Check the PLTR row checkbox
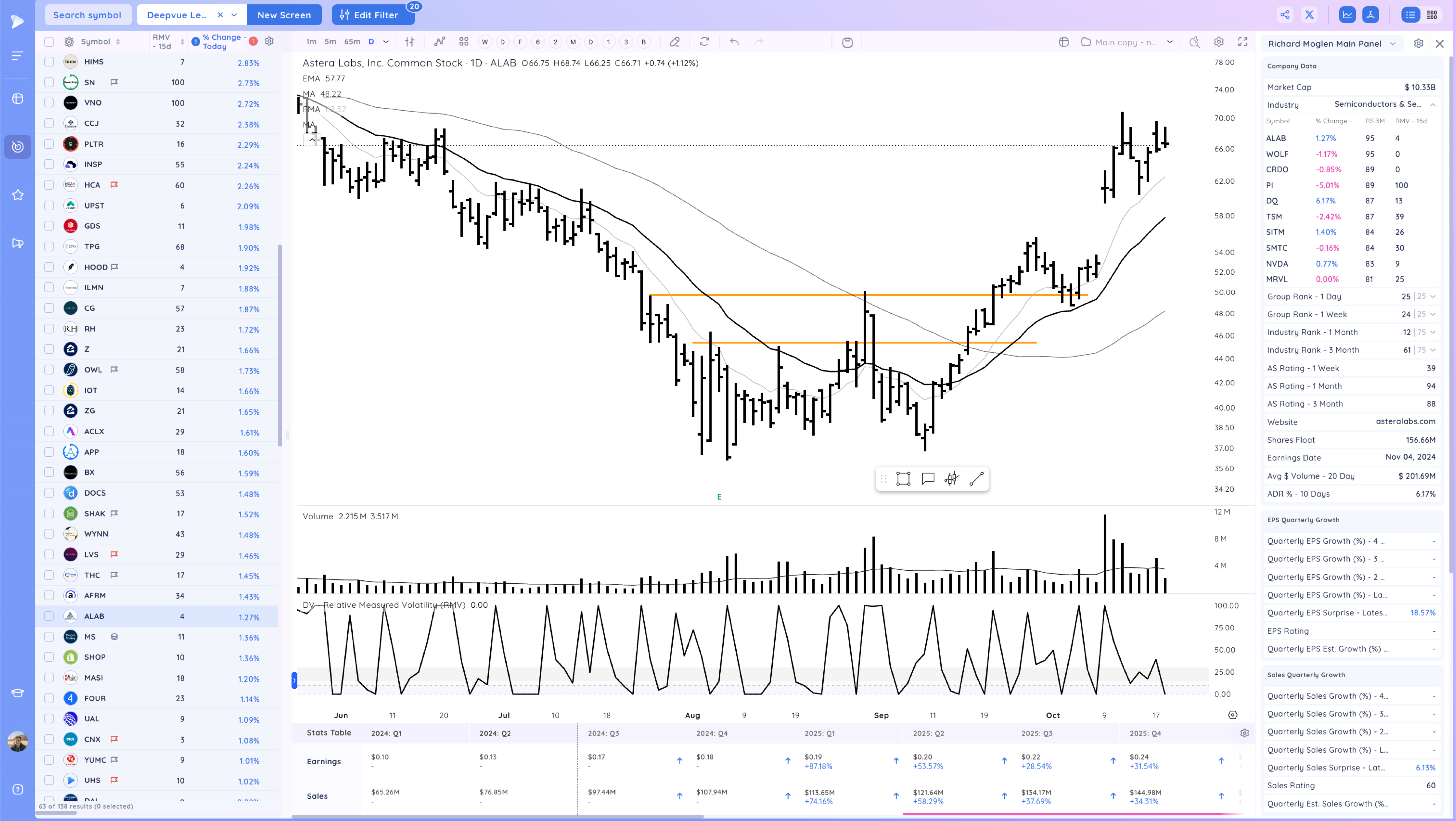1456x821 pixels. (x=49, y=144)
